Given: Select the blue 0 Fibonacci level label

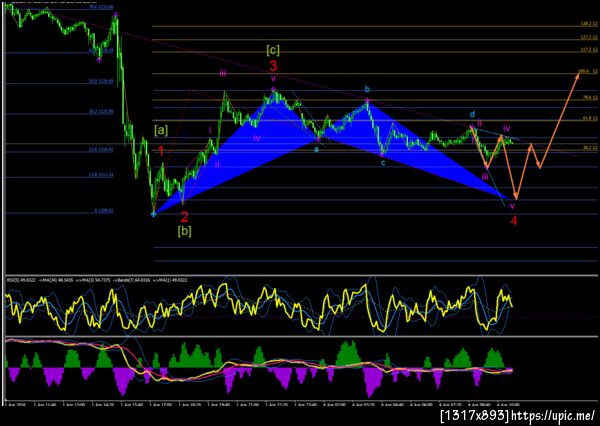Looking at the screenshot, I should (104, 211).
